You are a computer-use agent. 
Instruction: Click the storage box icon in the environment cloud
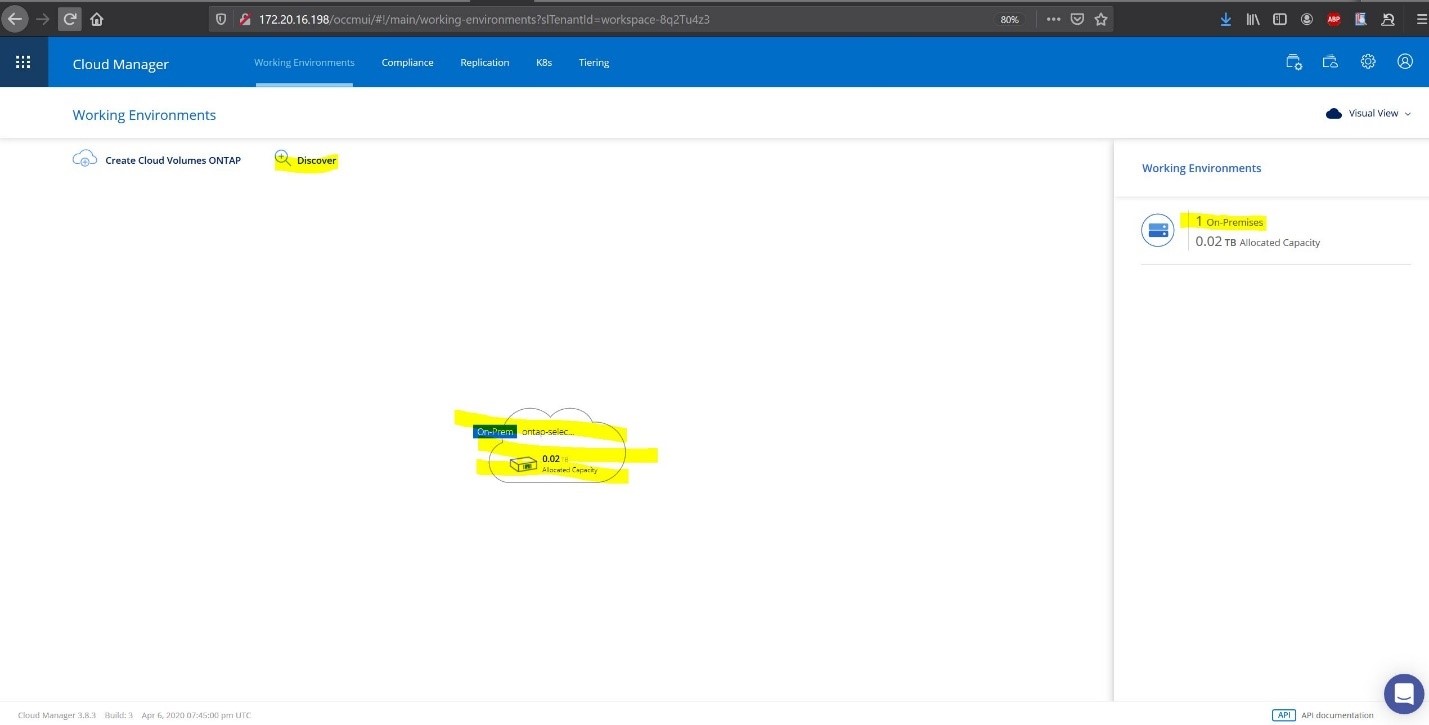523,464
